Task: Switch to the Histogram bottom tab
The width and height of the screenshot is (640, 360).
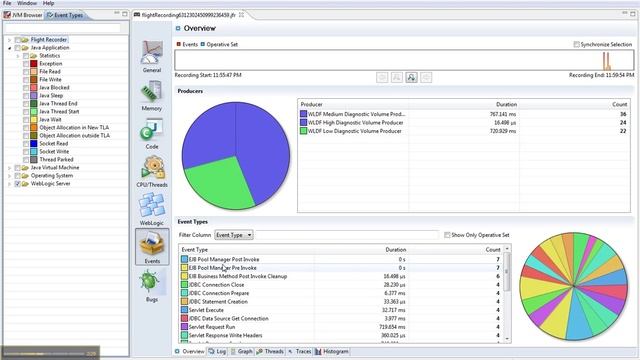Action: pos(331,351)
